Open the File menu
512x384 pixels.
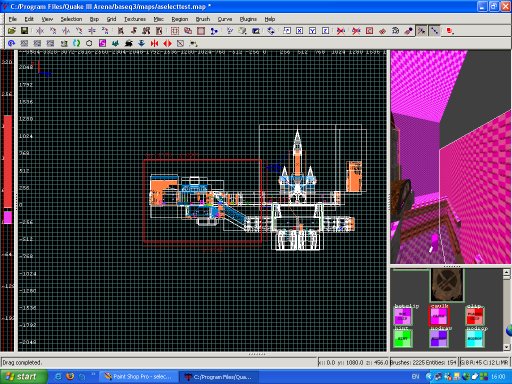[13, 19]
